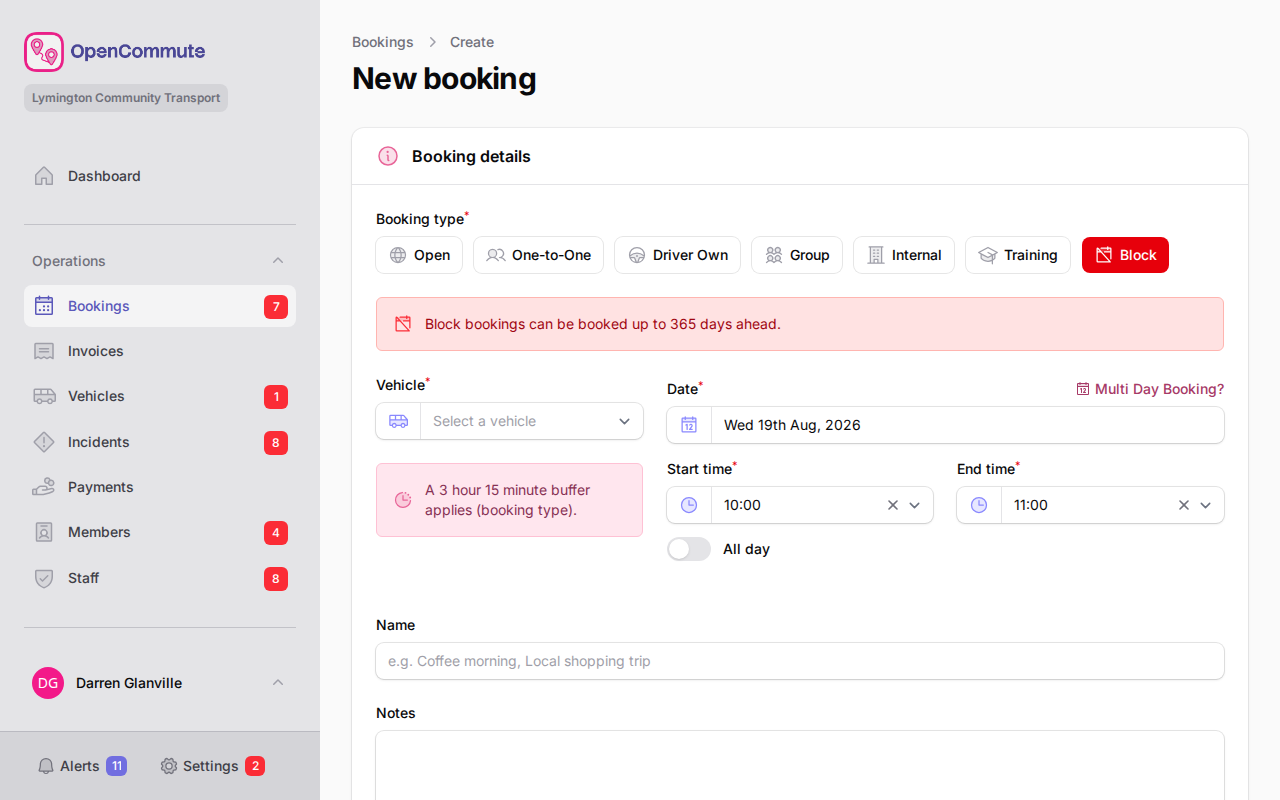
Task: Clear the End time value with X
Action: pyautogui.click(x=1183, y=505)
